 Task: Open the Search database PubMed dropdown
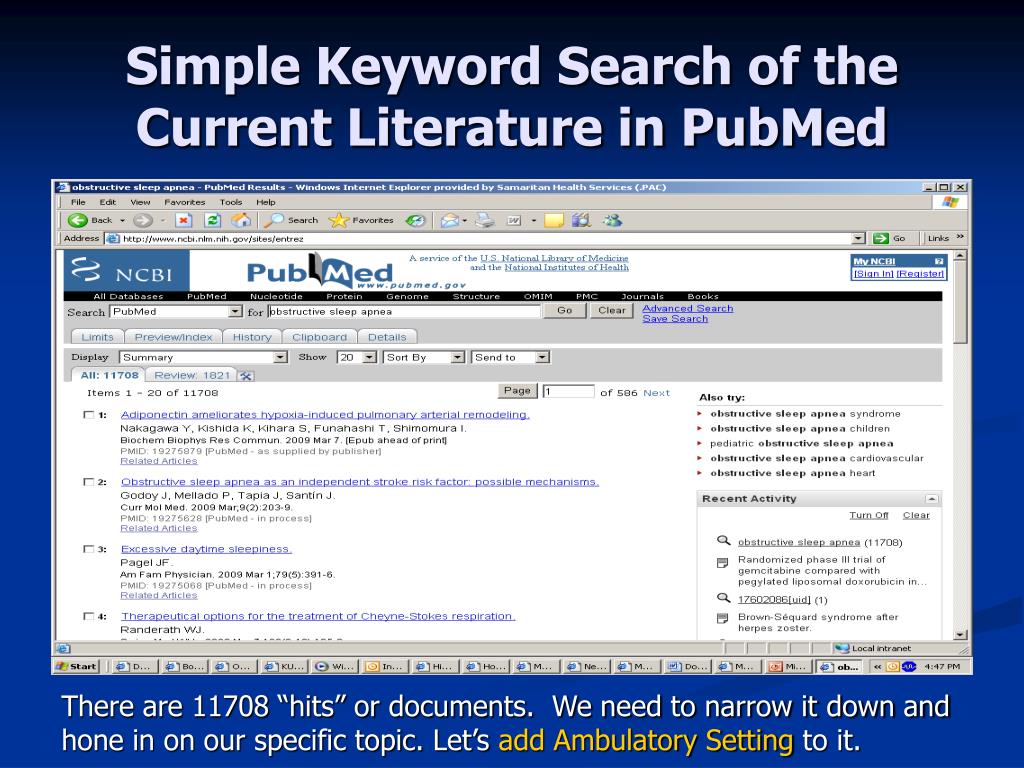click(235, 312)
